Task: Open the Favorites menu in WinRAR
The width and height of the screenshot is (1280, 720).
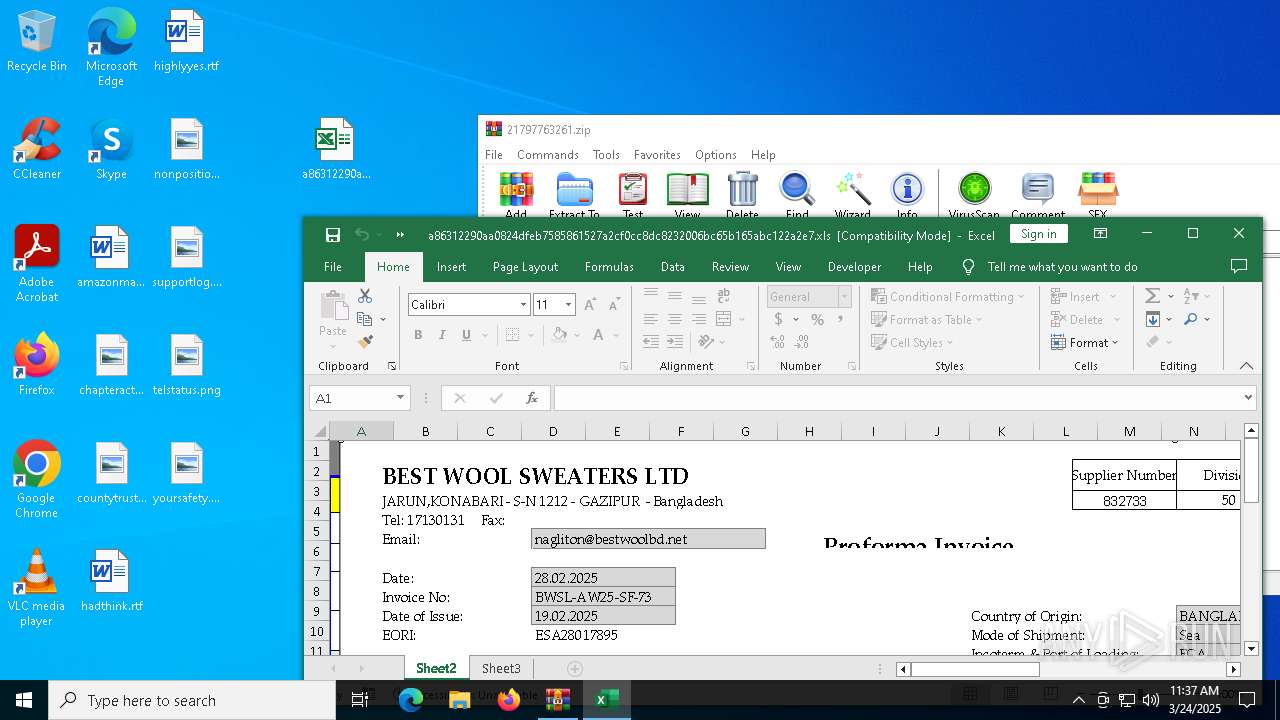Action: tap(657, 155)
